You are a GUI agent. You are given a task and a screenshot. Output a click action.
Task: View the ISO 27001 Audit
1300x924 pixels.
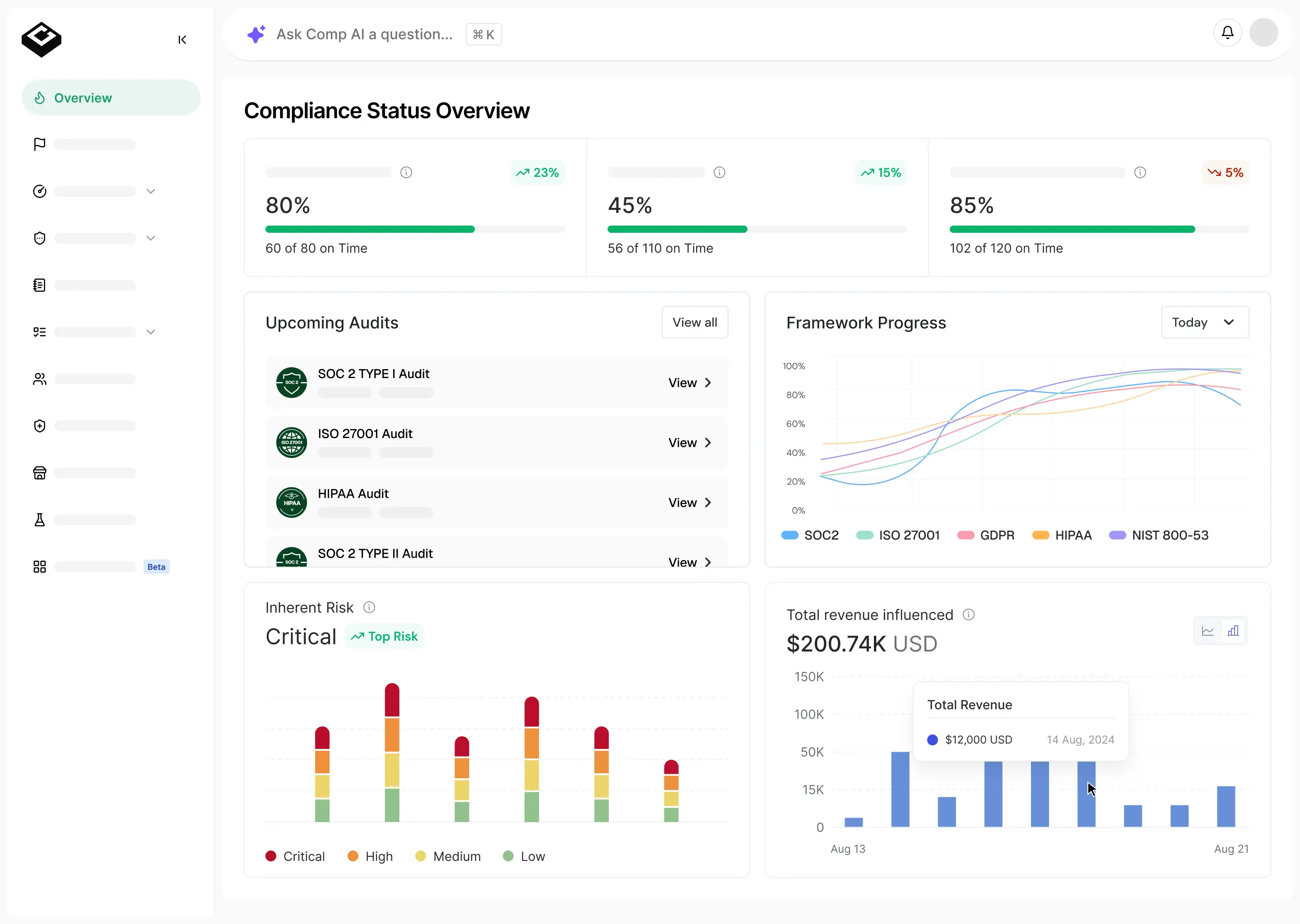(x=690, y=443)
